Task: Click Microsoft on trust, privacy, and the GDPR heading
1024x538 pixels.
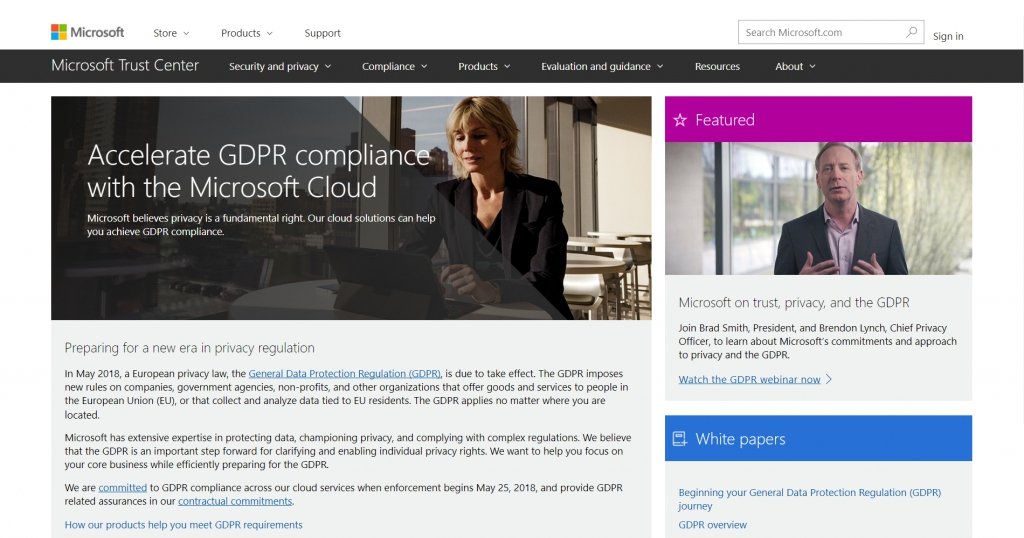Action: point(793,302)
